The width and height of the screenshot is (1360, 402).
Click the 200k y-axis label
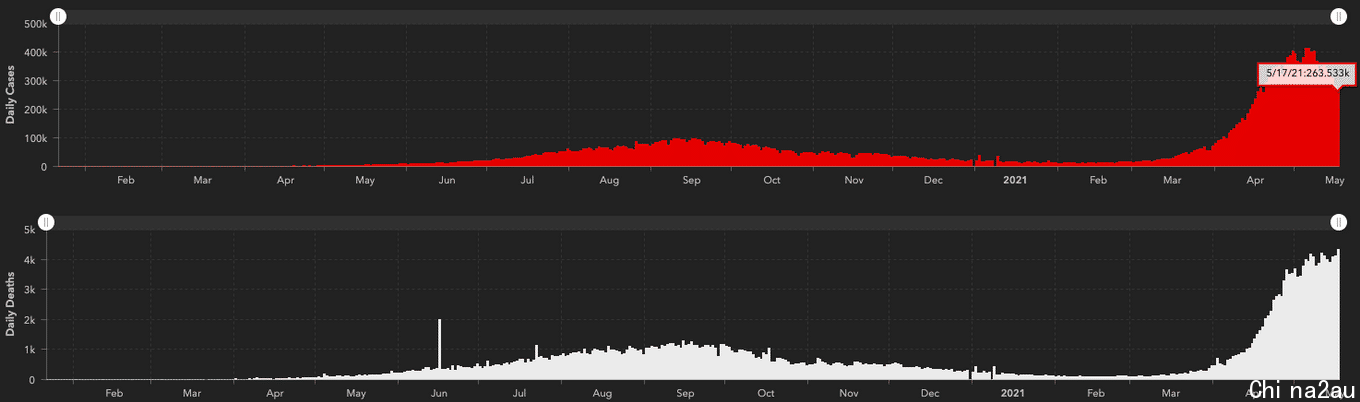34,110
